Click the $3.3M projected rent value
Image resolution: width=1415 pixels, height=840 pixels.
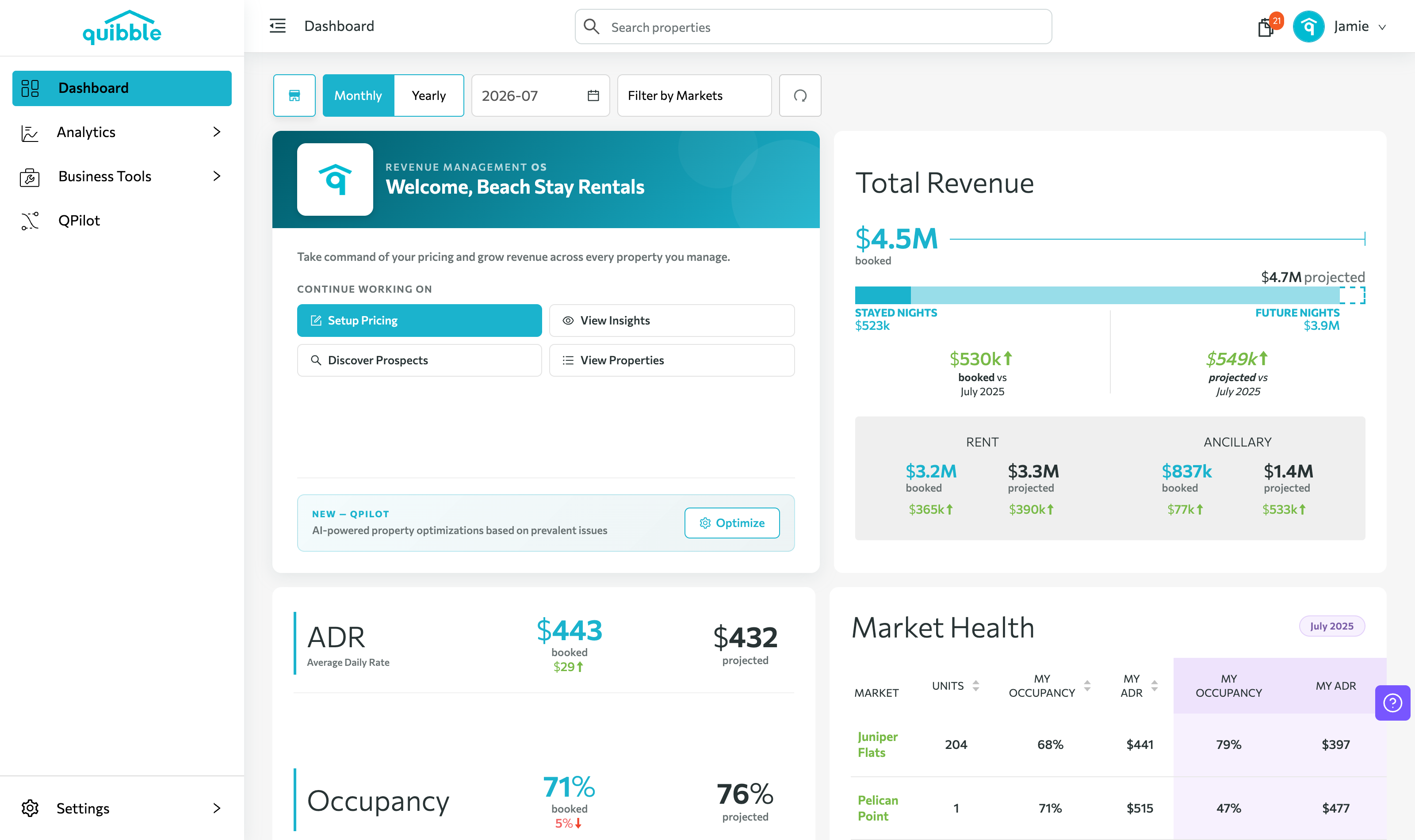1033,471
